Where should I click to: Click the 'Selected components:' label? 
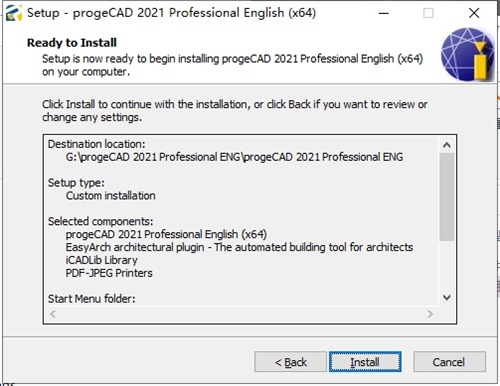pos(100,221)
